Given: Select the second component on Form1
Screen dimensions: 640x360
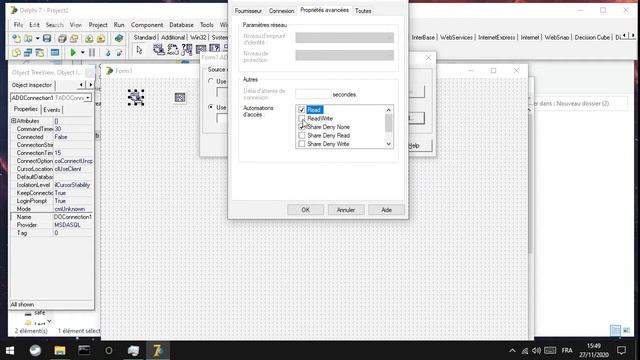Looking at the screenshot, I should click(x=180, y=97).
